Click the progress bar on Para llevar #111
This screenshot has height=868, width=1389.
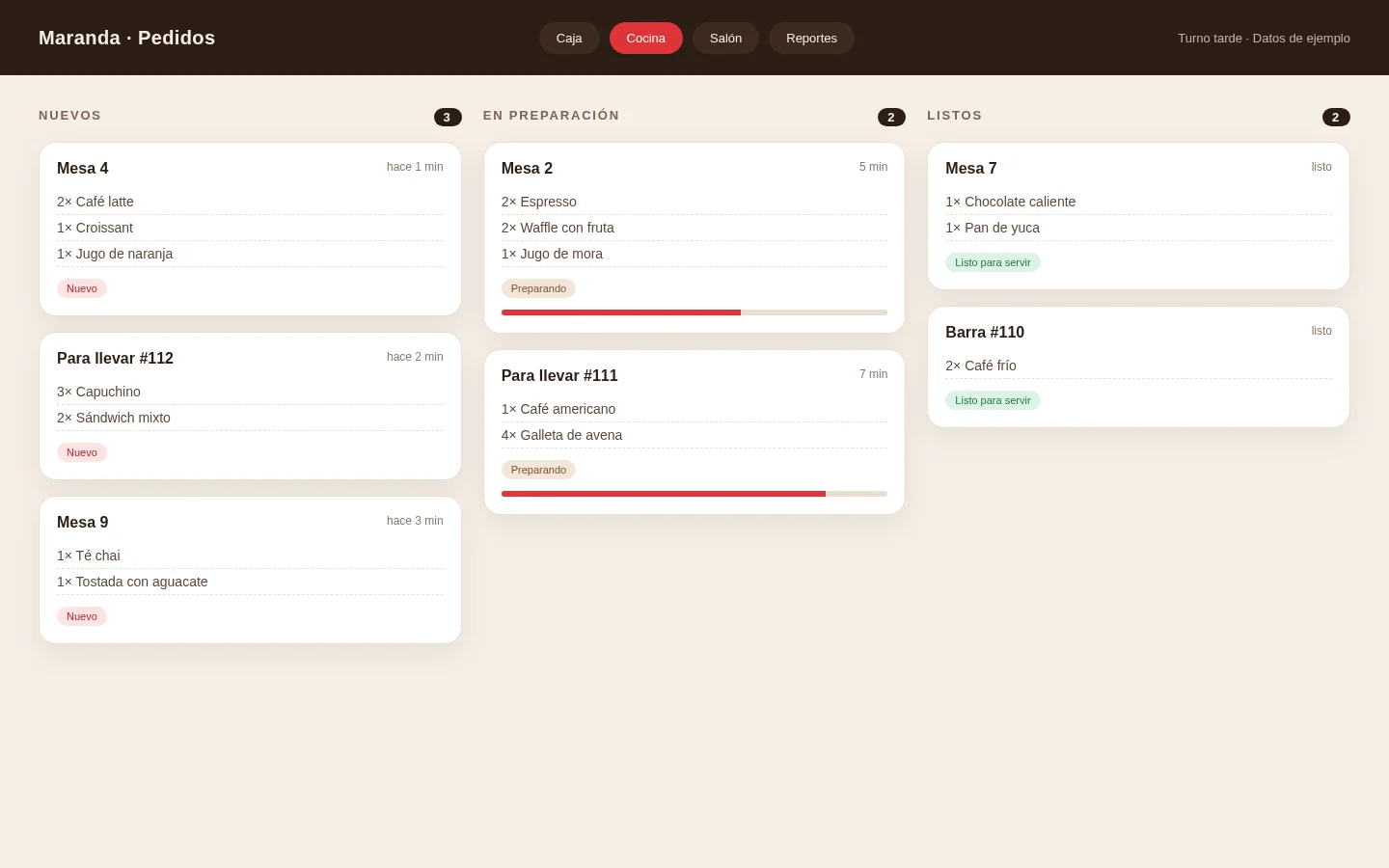(x=694, y=494)
